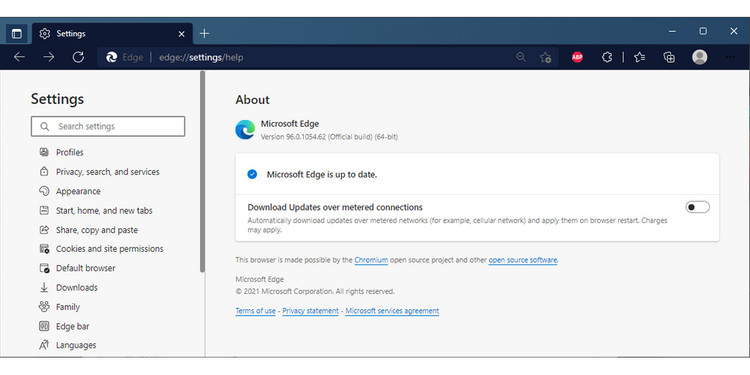750x375 pixels.
Task: Go back with the browser back arrow
Action: click(x=19, y=57)
